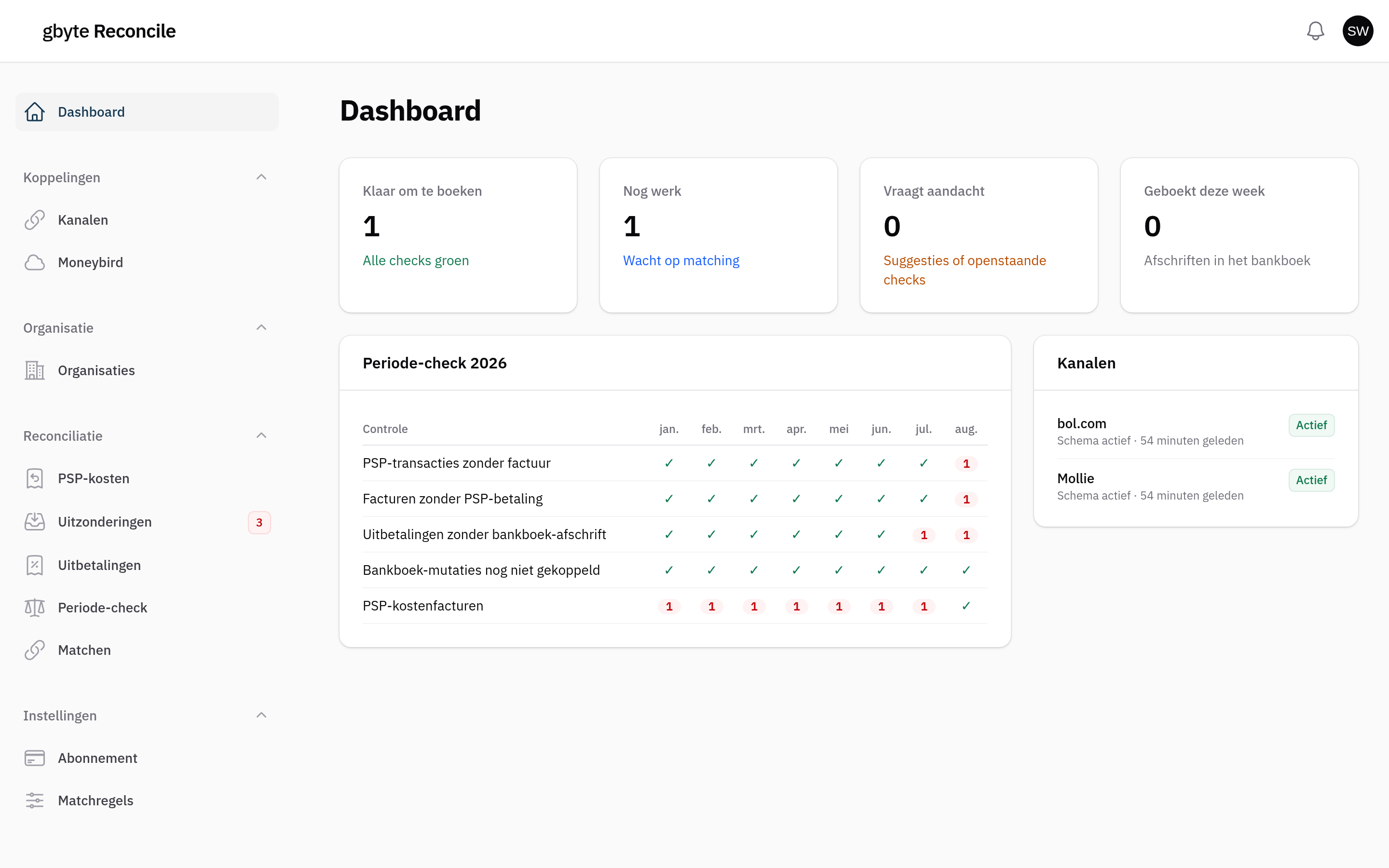Image resolution: width=1389 pixels, height=868 pixels.
Task: Click the Uitbetalingen percent receipt icon
Action: (34, 566)
